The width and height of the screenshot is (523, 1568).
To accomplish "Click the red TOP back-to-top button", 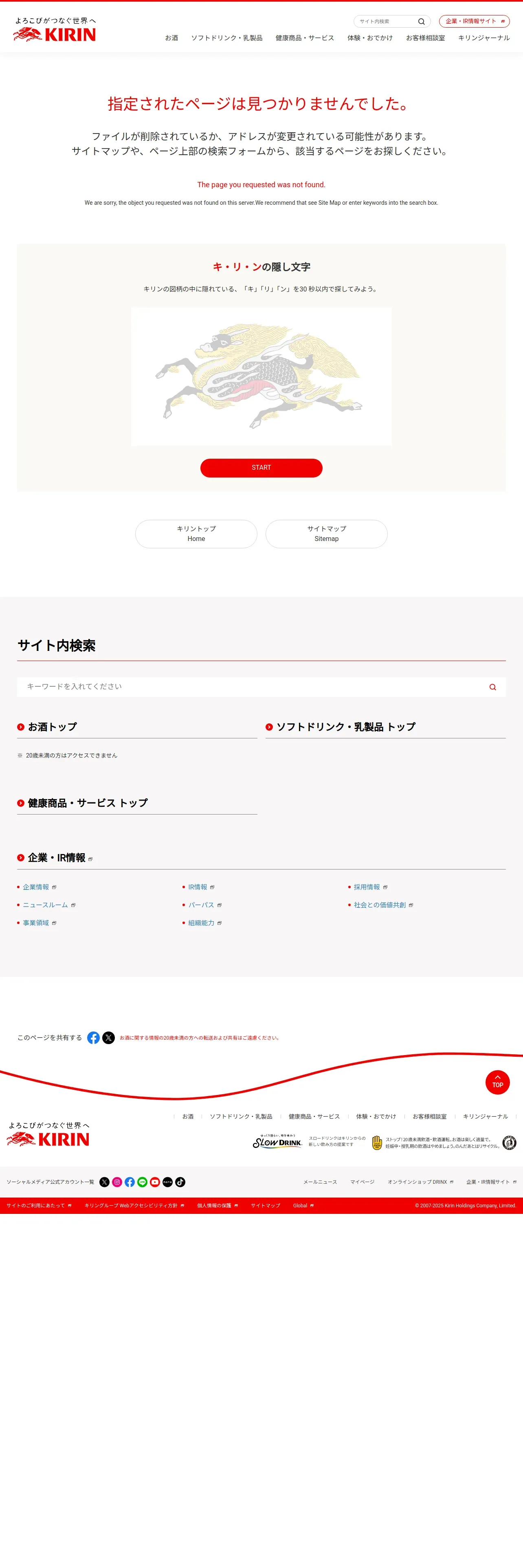I will coord(497,1082).
